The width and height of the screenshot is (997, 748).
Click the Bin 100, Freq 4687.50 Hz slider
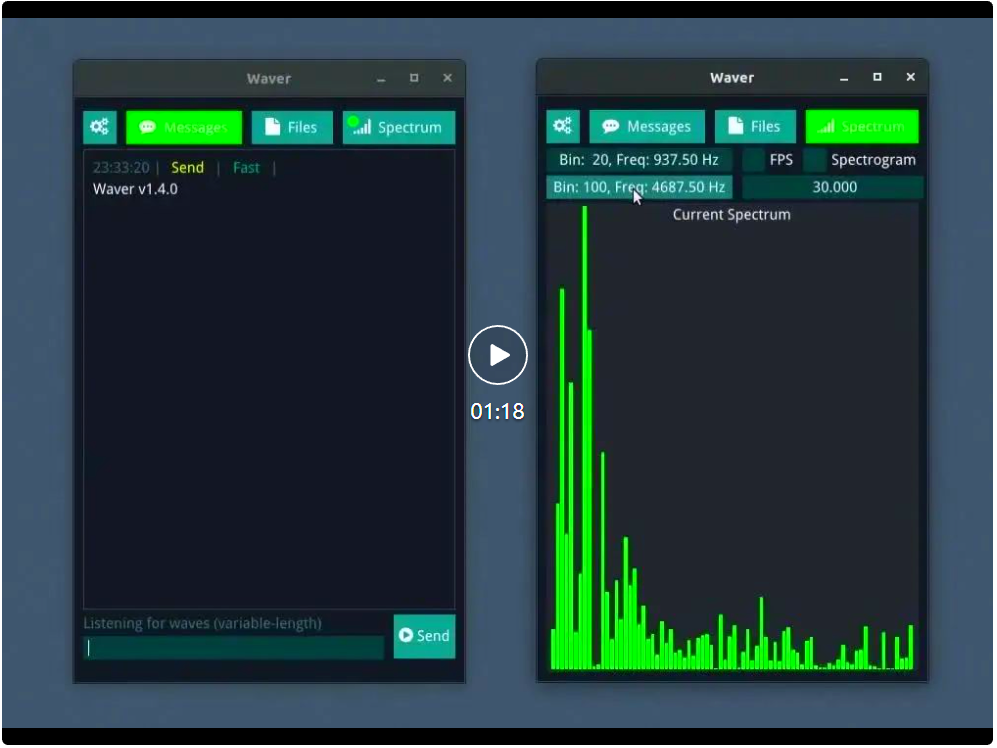point(639,187)
